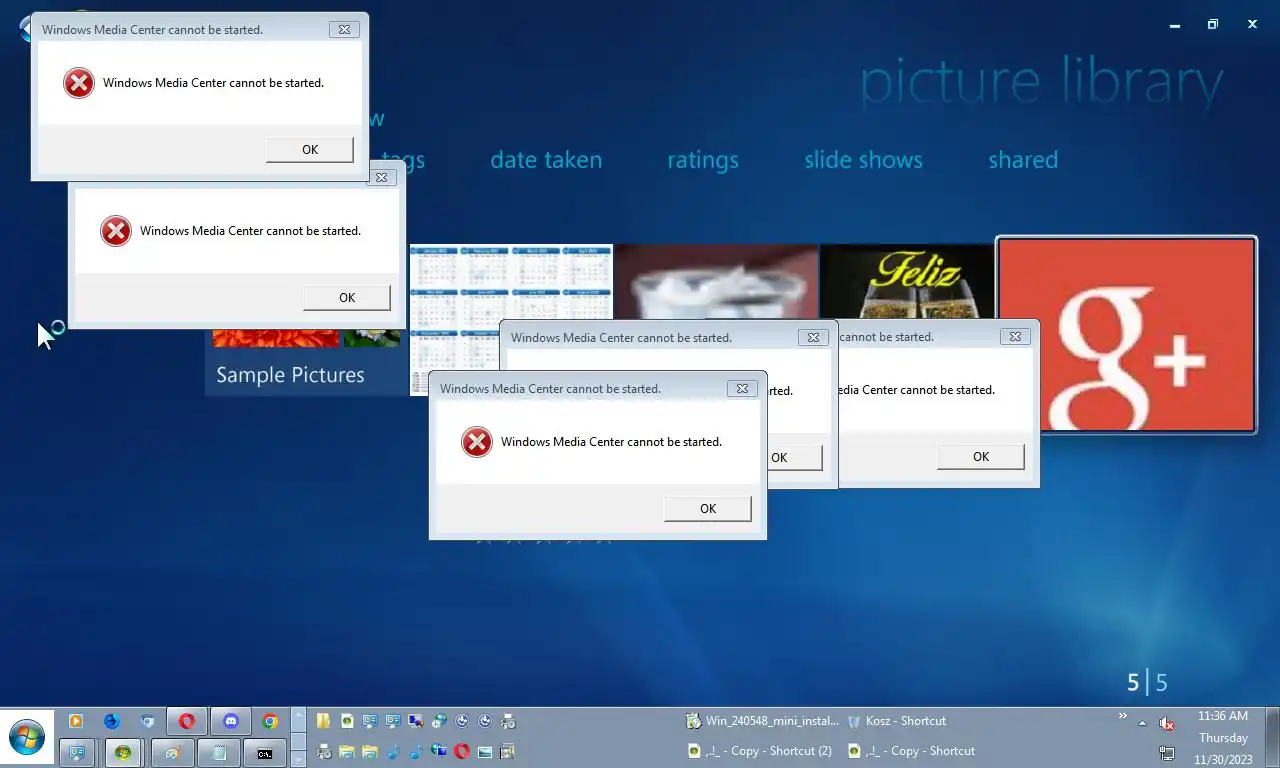Close the error dialog next to the Google+ tile
This screenshot has height=768, width=1280.
click(x=1014, y=337)
